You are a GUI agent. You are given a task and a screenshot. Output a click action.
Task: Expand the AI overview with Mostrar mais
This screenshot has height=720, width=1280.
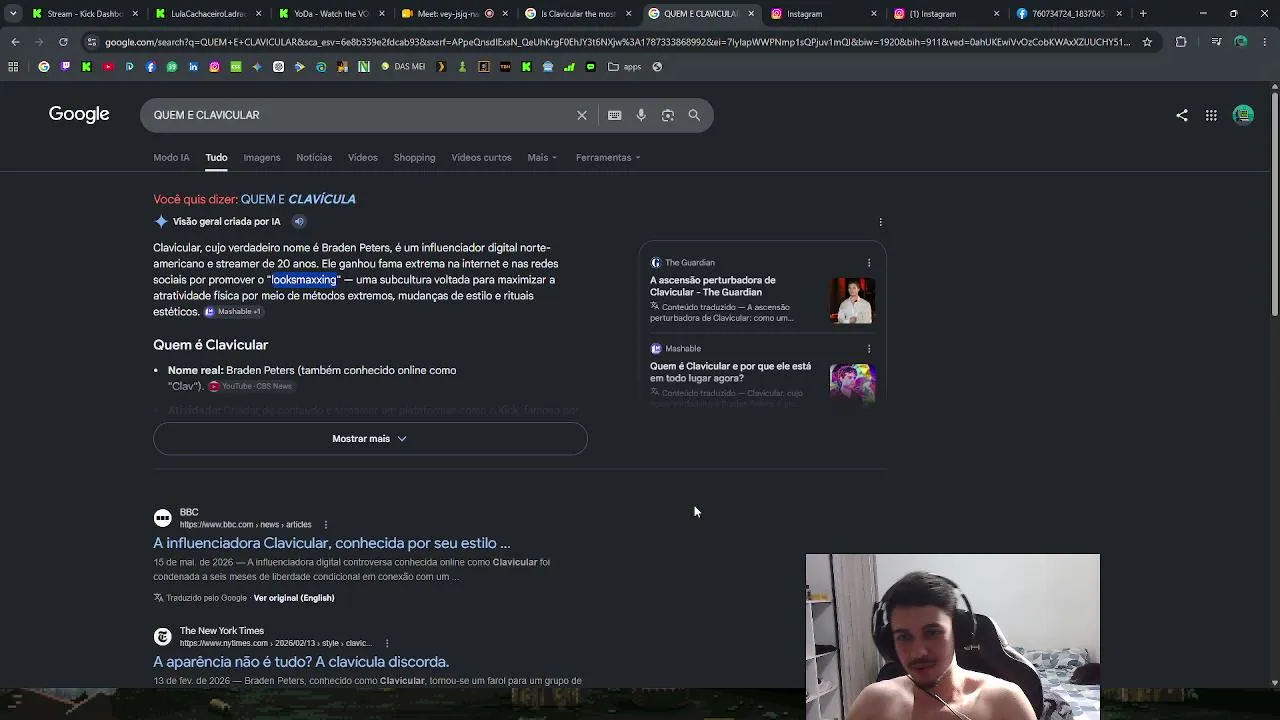coord(370,439)
